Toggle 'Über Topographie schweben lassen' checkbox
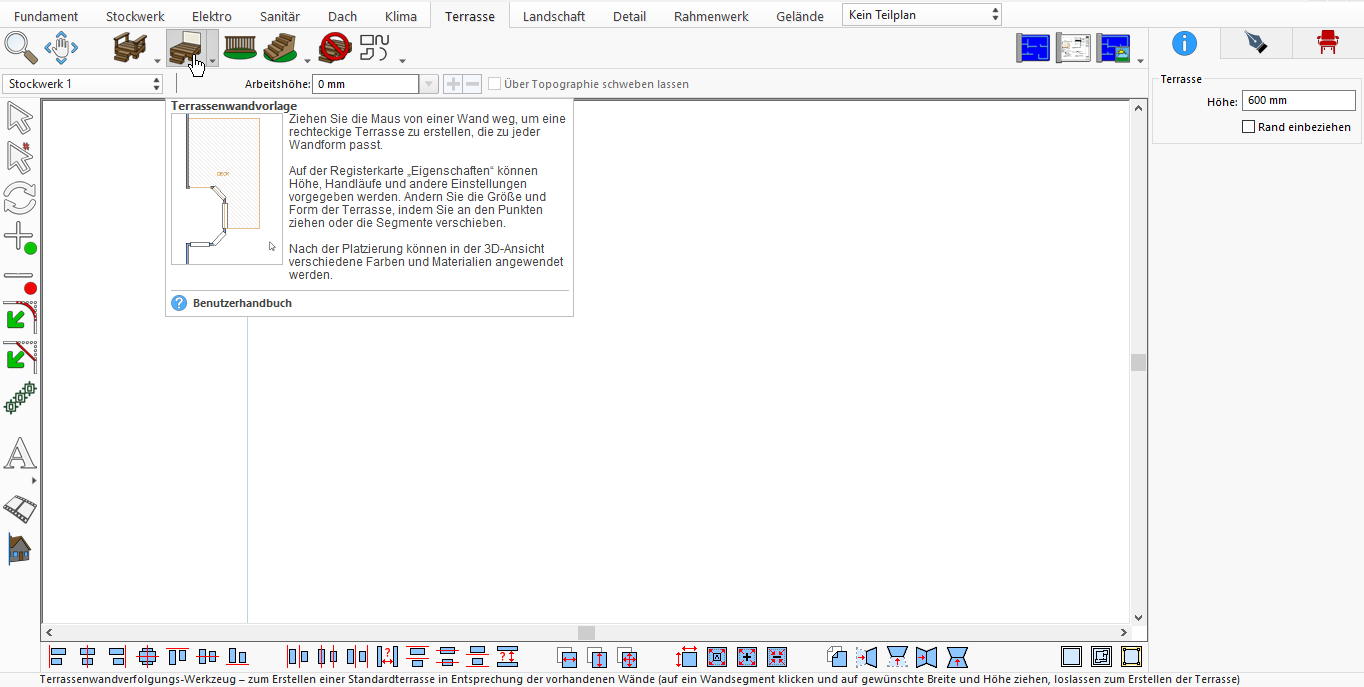 (x=494, y=84)
